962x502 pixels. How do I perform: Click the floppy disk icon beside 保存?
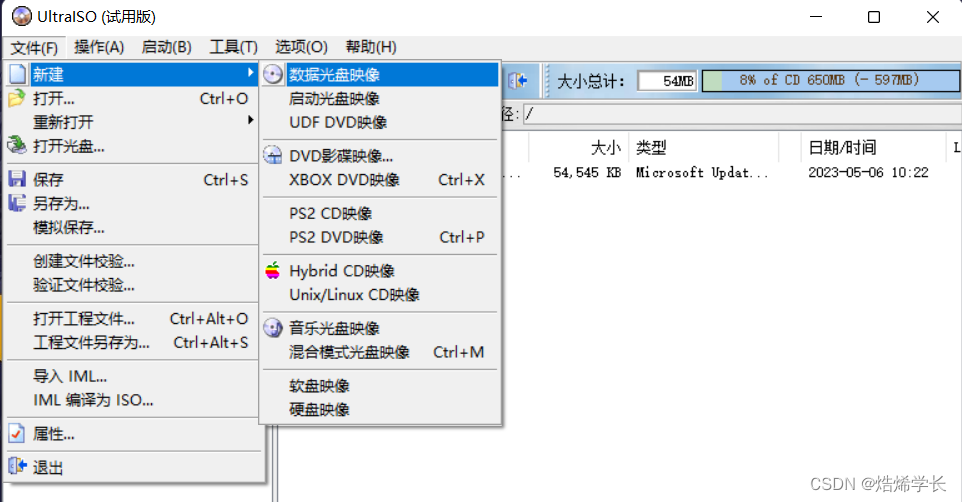coord(17,179)
